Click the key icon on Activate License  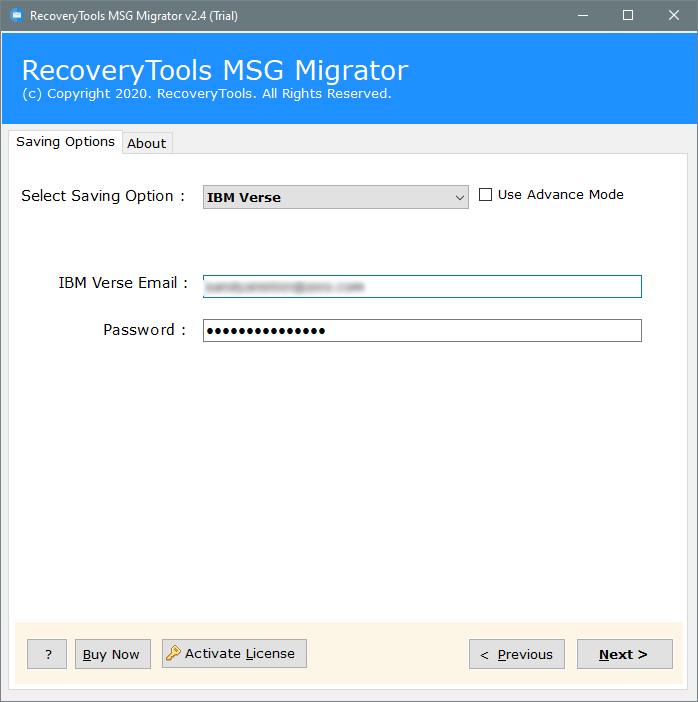click(173, 653)
